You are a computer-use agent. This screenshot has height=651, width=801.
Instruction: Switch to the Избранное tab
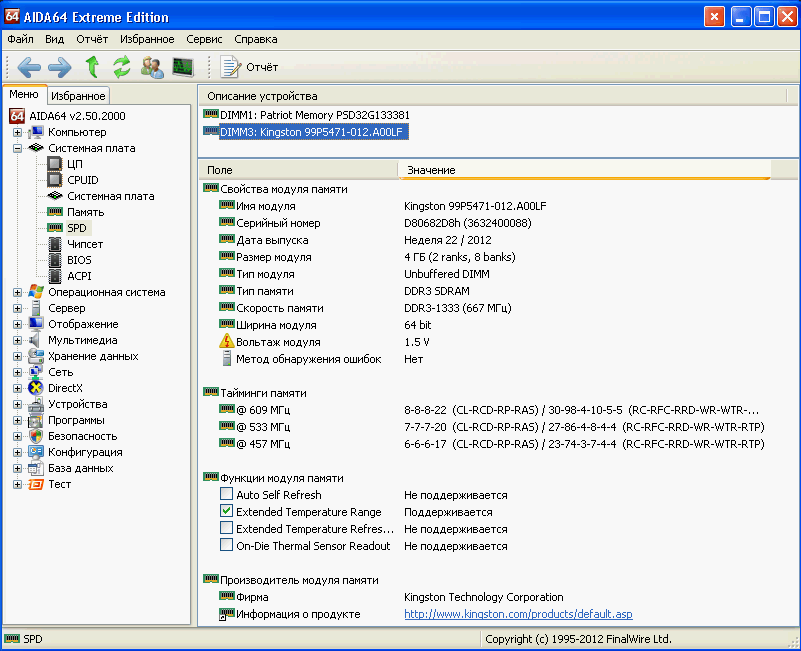click(x=78, y=96)
